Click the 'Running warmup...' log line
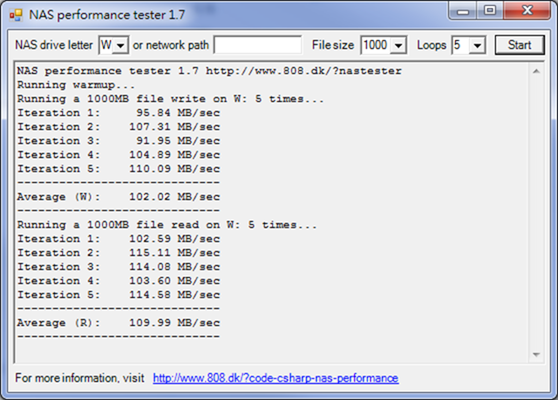The width and height of the screenshot is (558, 400). point(76,85)
